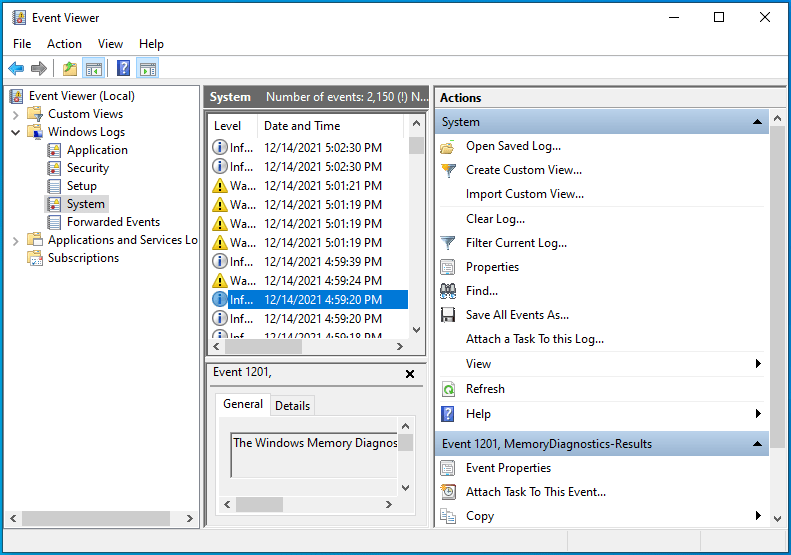Click Open Saved Log... text

click(x=513, y=146)
